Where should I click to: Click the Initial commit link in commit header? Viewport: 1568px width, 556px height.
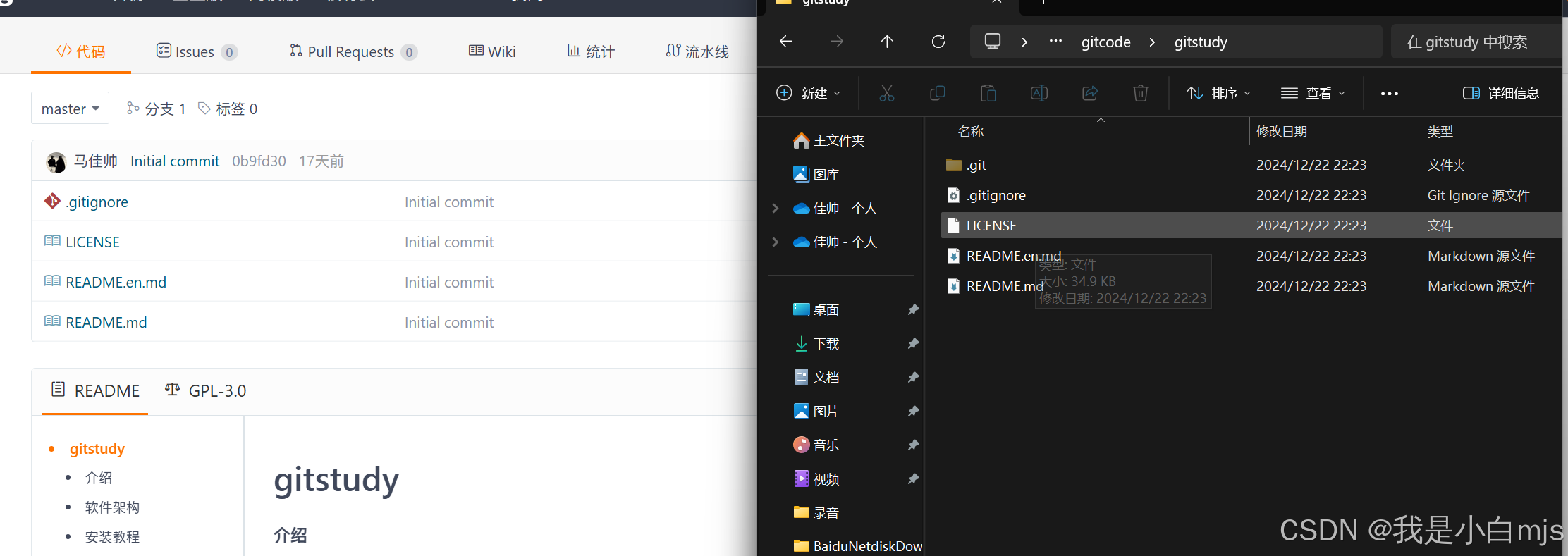175,161
